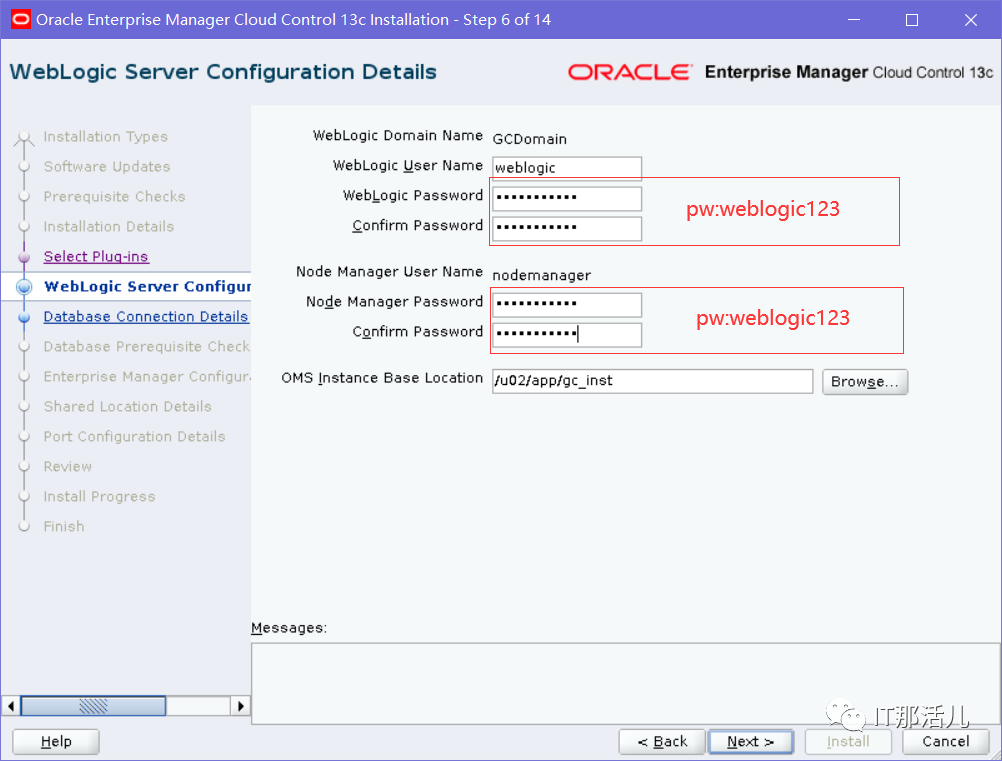Click the Node Manager Password field
The height and width of the screenshot is (761, 1002).
click(x=567, y=304)
